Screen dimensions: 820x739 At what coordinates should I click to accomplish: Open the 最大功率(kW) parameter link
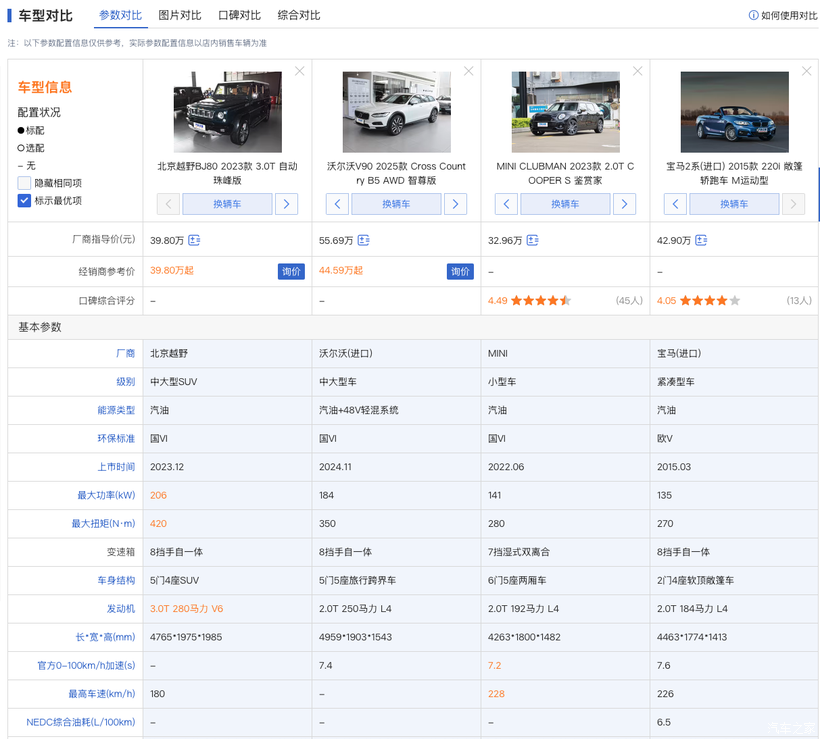tap(103, 495)
